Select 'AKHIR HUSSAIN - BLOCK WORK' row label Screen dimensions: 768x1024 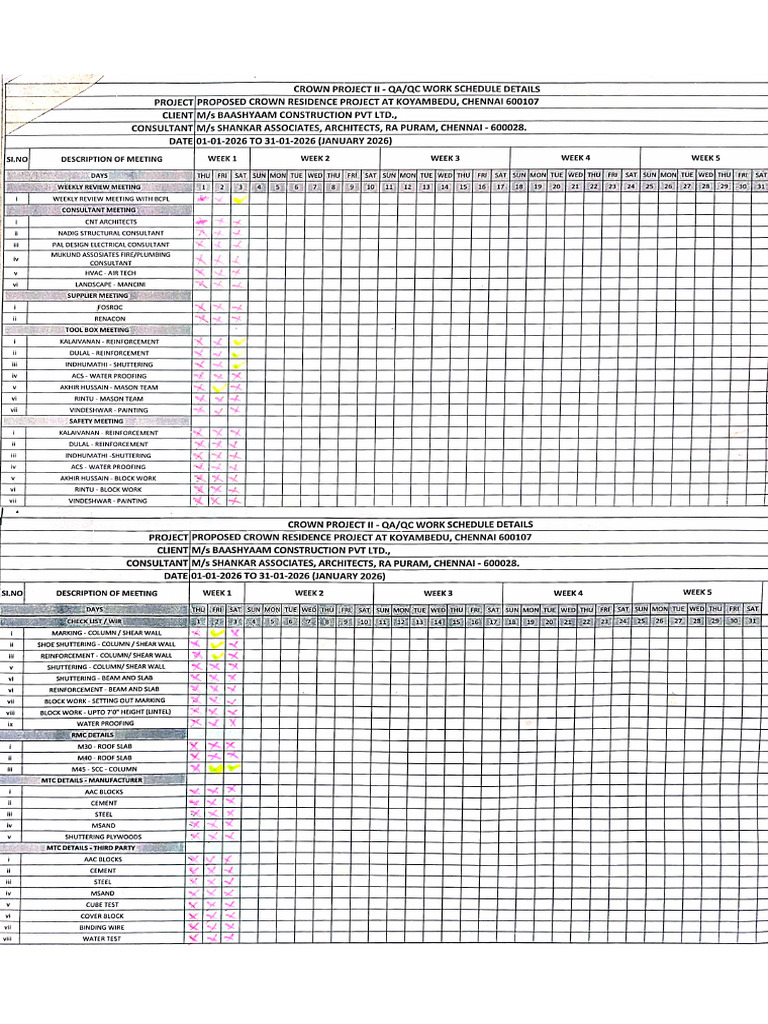pyautogui.click(x=108, y=478)
